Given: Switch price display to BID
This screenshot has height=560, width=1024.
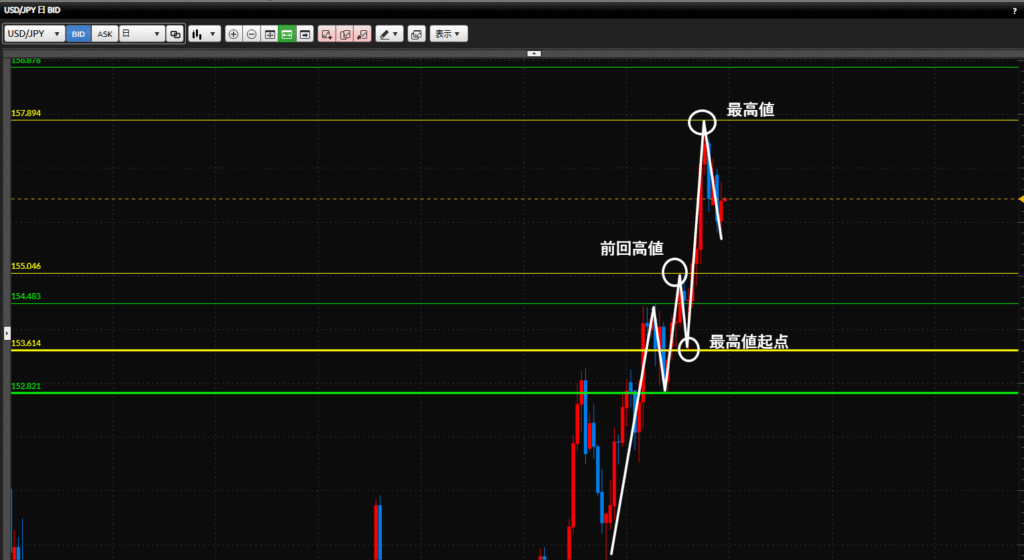Looking at the screenshot, I should [x=78, y=34].
